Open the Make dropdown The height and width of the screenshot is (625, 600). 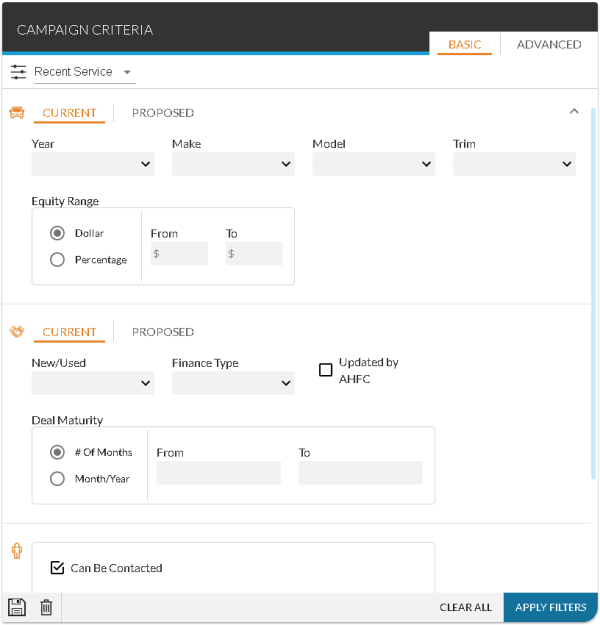(232, 164)
